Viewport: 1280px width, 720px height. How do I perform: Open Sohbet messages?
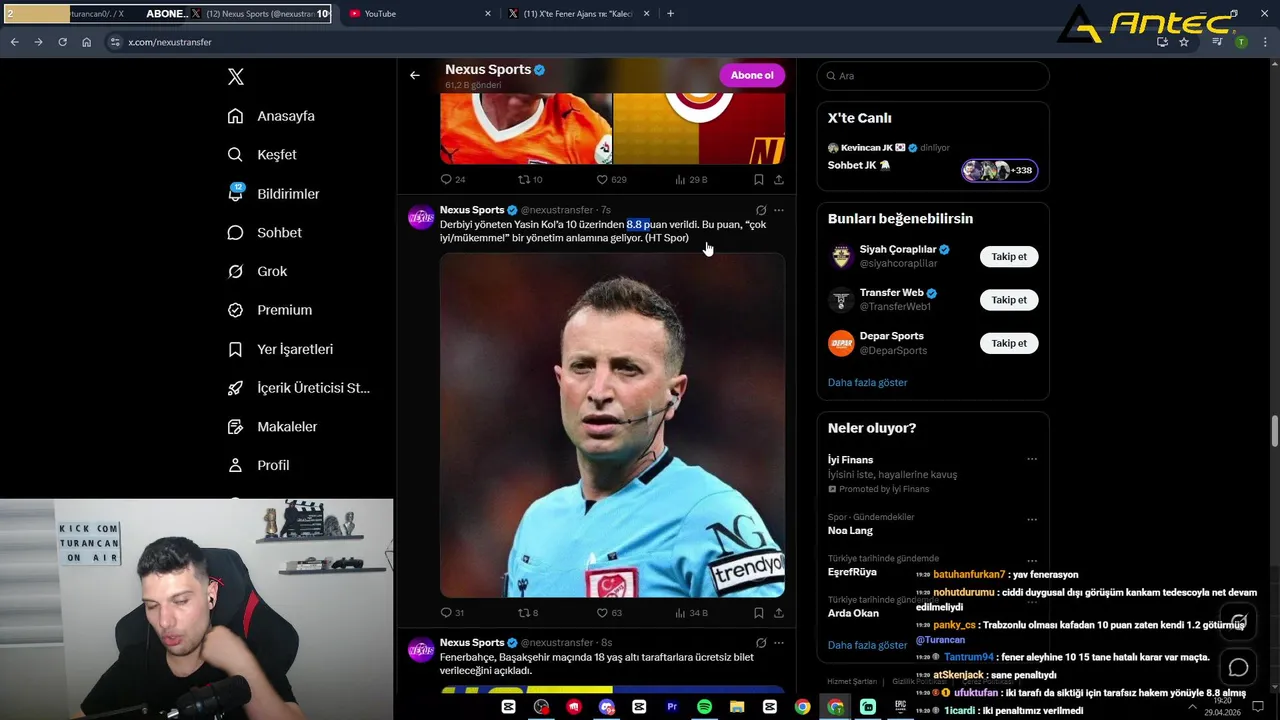pos(264,232)
